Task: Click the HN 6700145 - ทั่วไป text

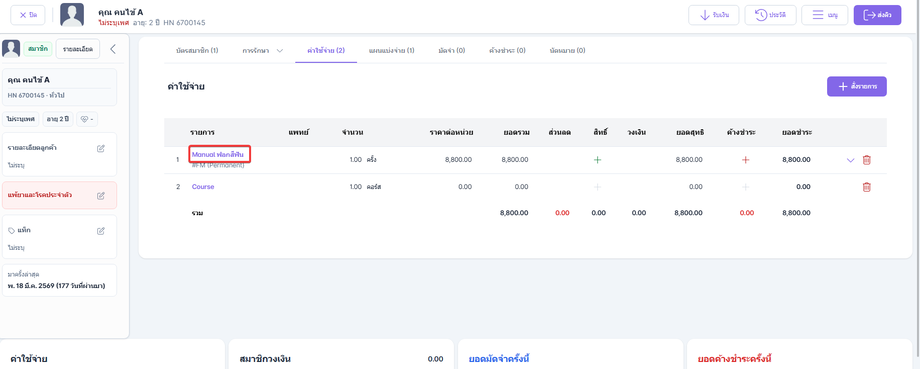Action: (36, 95)
